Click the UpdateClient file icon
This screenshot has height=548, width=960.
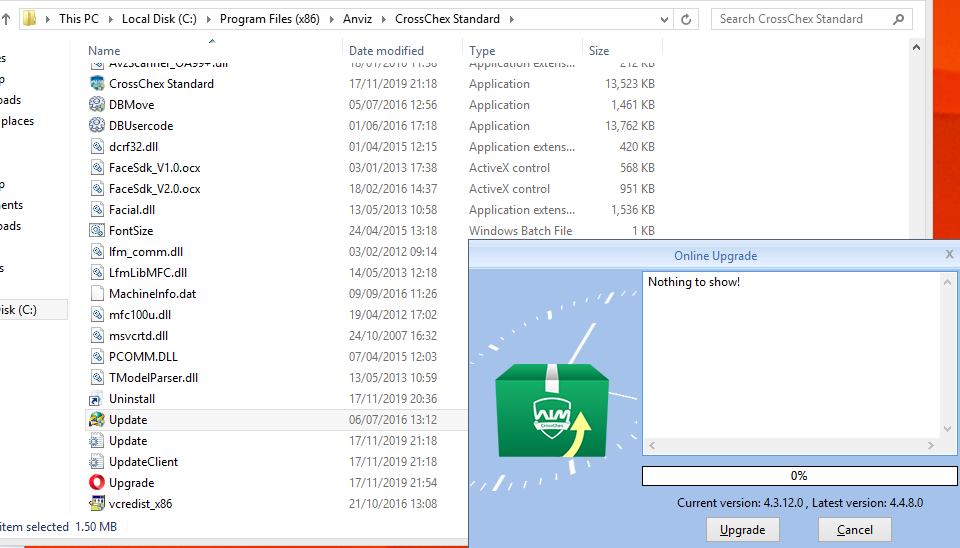click(x=97, y=461)
